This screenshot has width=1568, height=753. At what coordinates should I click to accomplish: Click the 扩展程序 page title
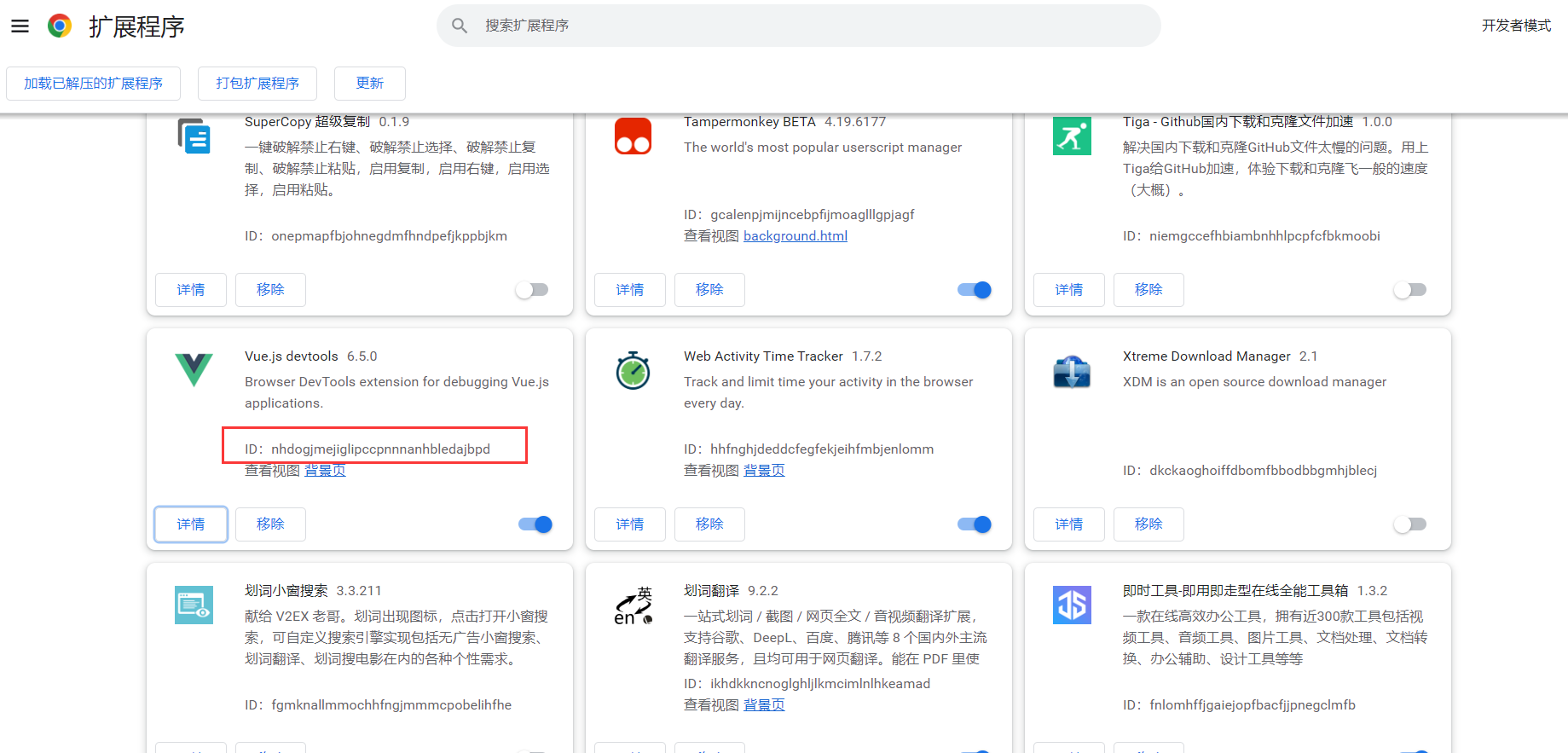point(136,26)
